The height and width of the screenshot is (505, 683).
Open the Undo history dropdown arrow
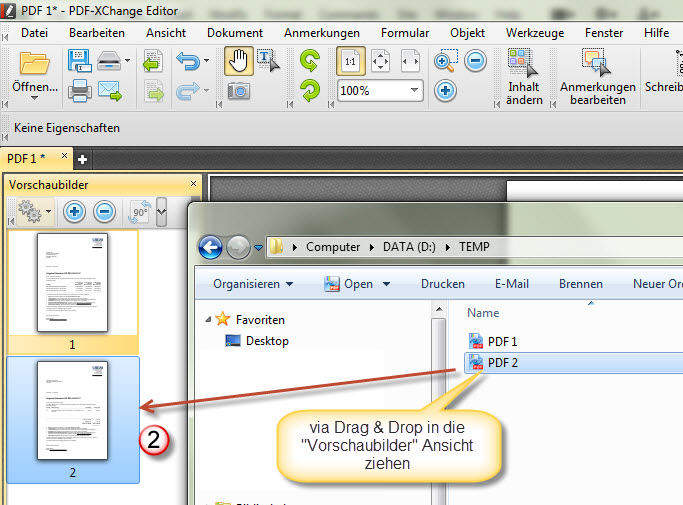(206, 61)
